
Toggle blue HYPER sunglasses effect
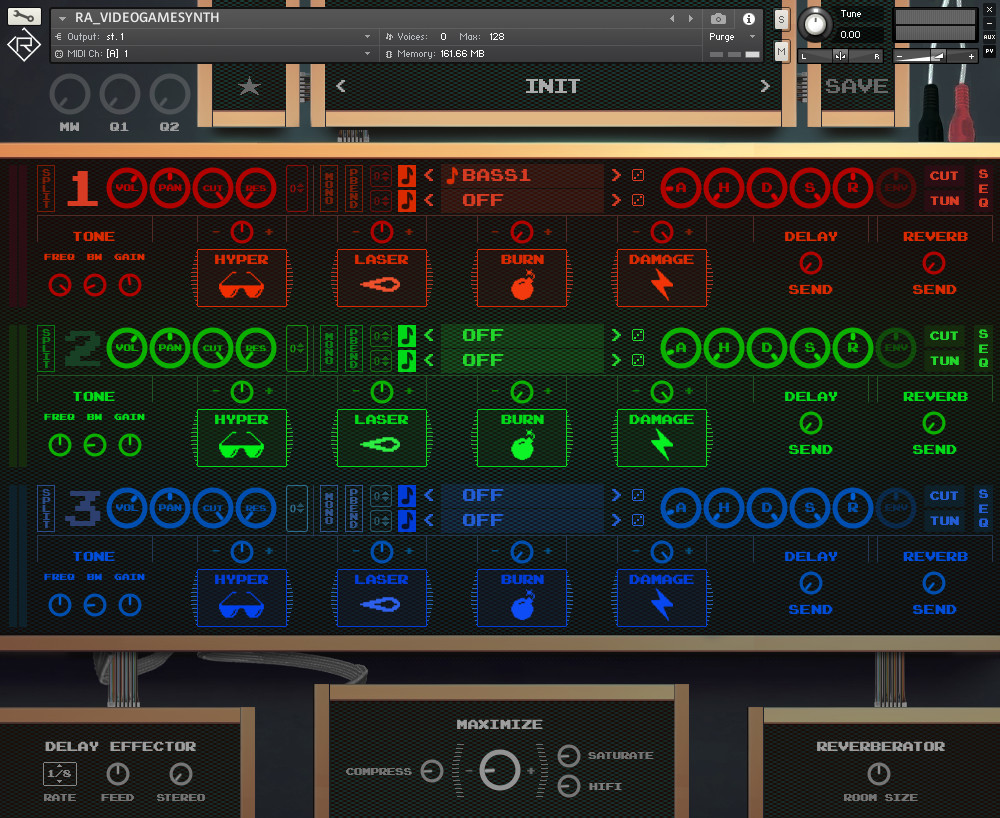coord(242,598)
